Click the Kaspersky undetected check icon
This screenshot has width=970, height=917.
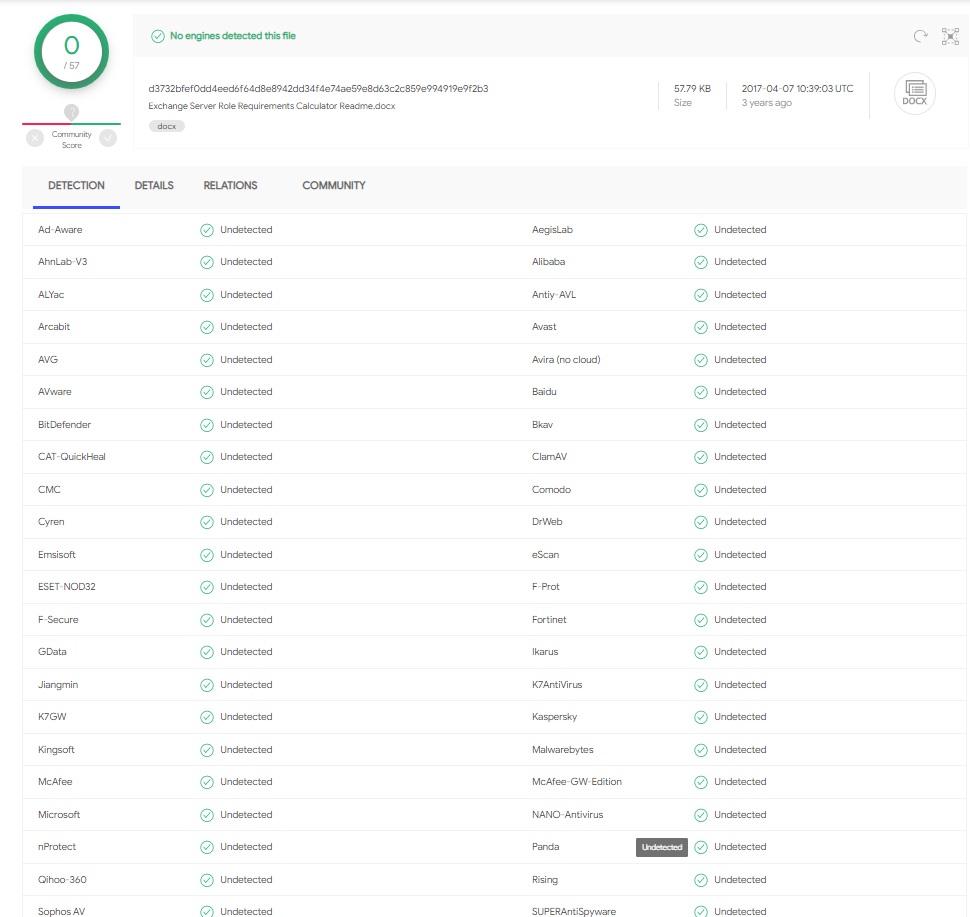tap(700, 717)
